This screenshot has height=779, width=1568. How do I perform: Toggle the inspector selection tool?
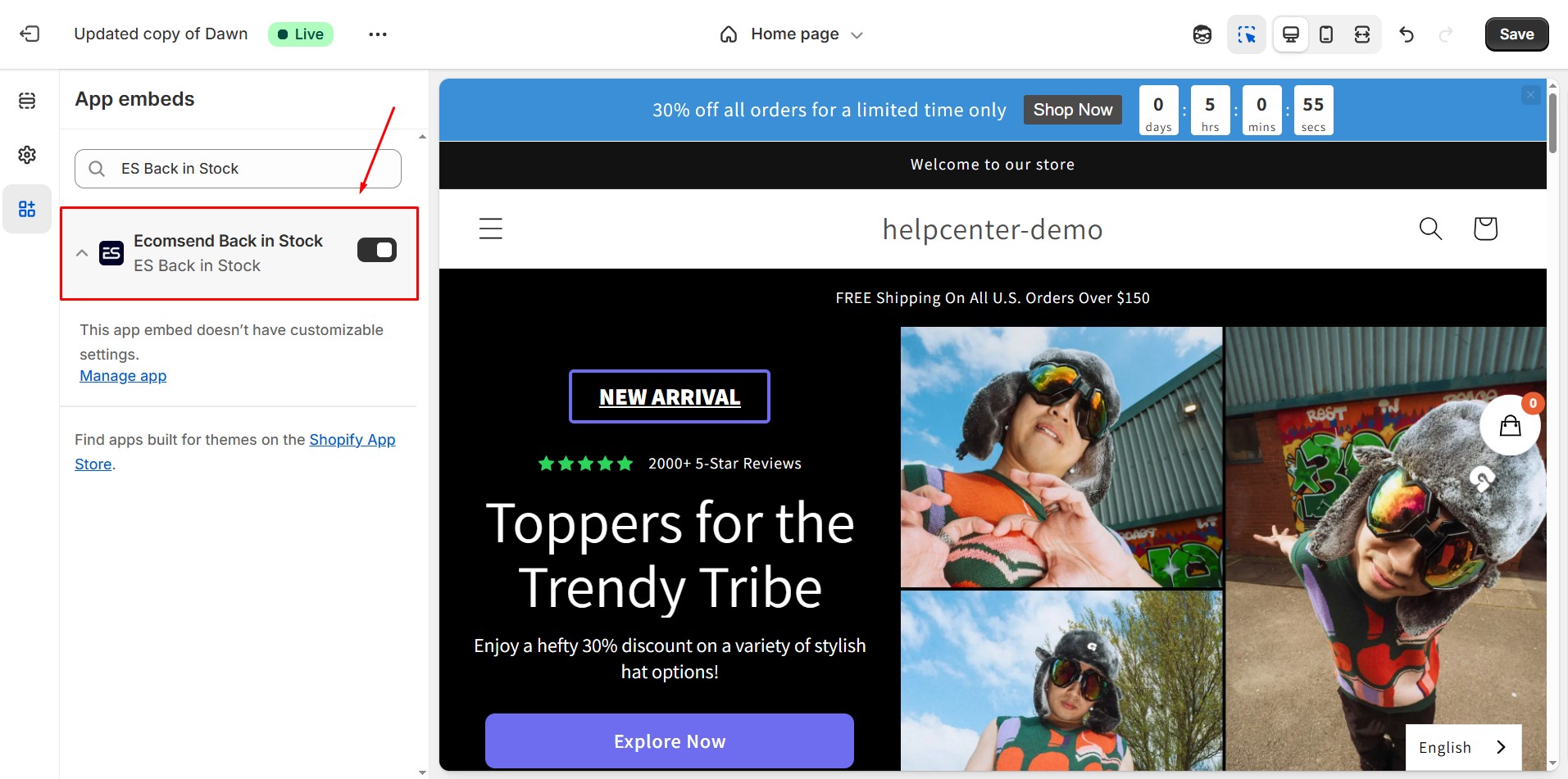1247,34
